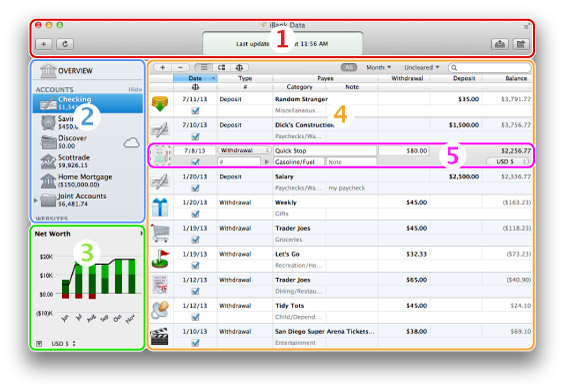Image resolution: width=565 pixels, height=390 pixels.
Task: Toggle cleared checkbox for Weekly withdrawal
Action: click(x=195, y=214)
